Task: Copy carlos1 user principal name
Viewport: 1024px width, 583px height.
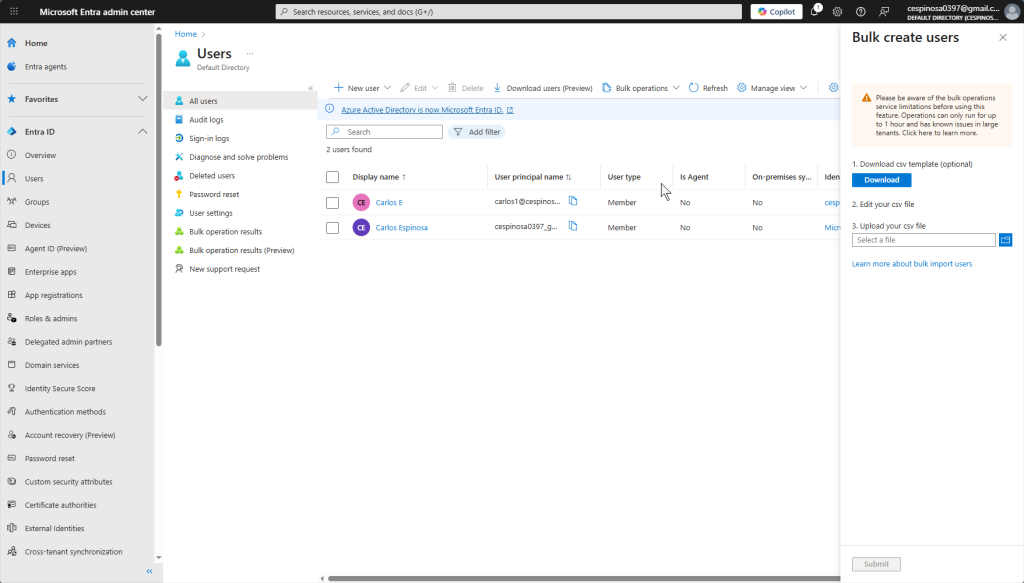Action: (573, 201)
